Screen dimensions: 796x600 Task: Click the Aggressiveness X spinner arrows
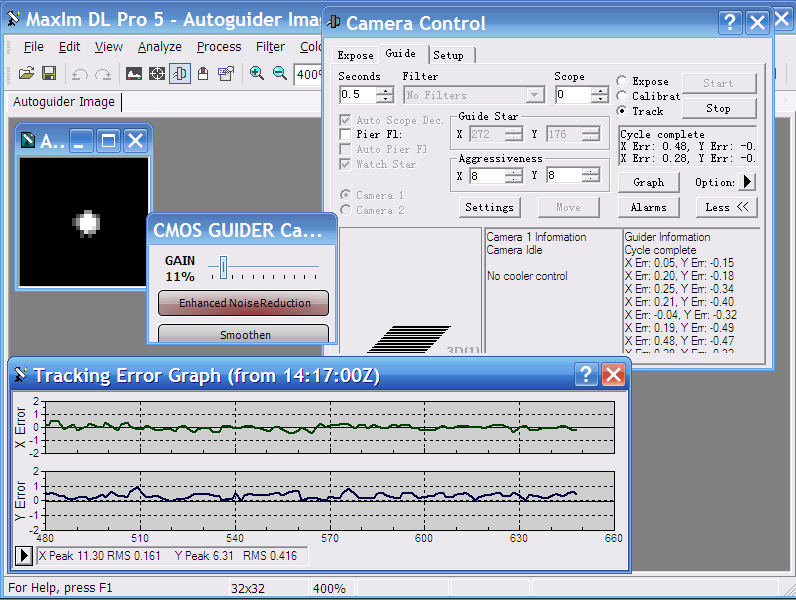point(514,176)
